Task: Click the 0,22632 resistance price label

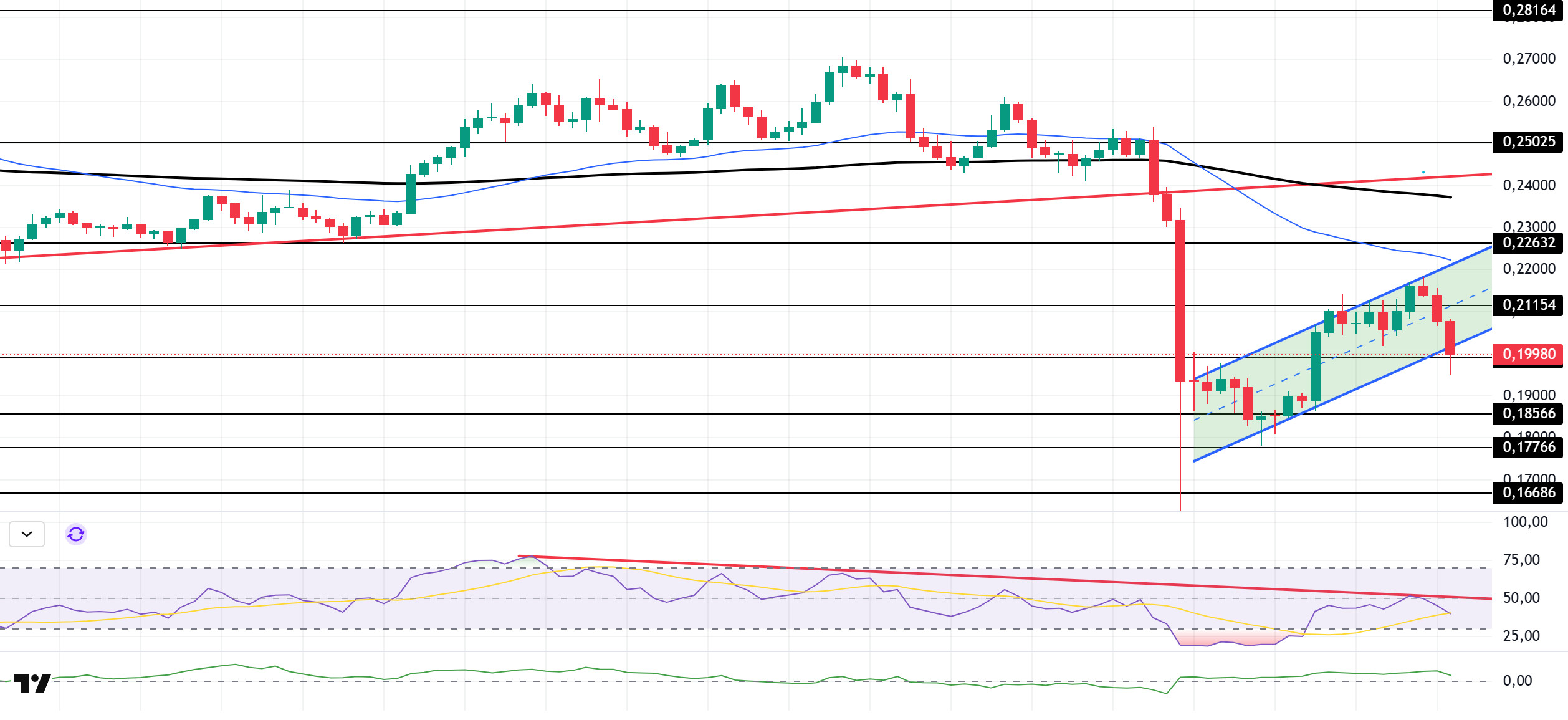Action: click(1528, 243)
